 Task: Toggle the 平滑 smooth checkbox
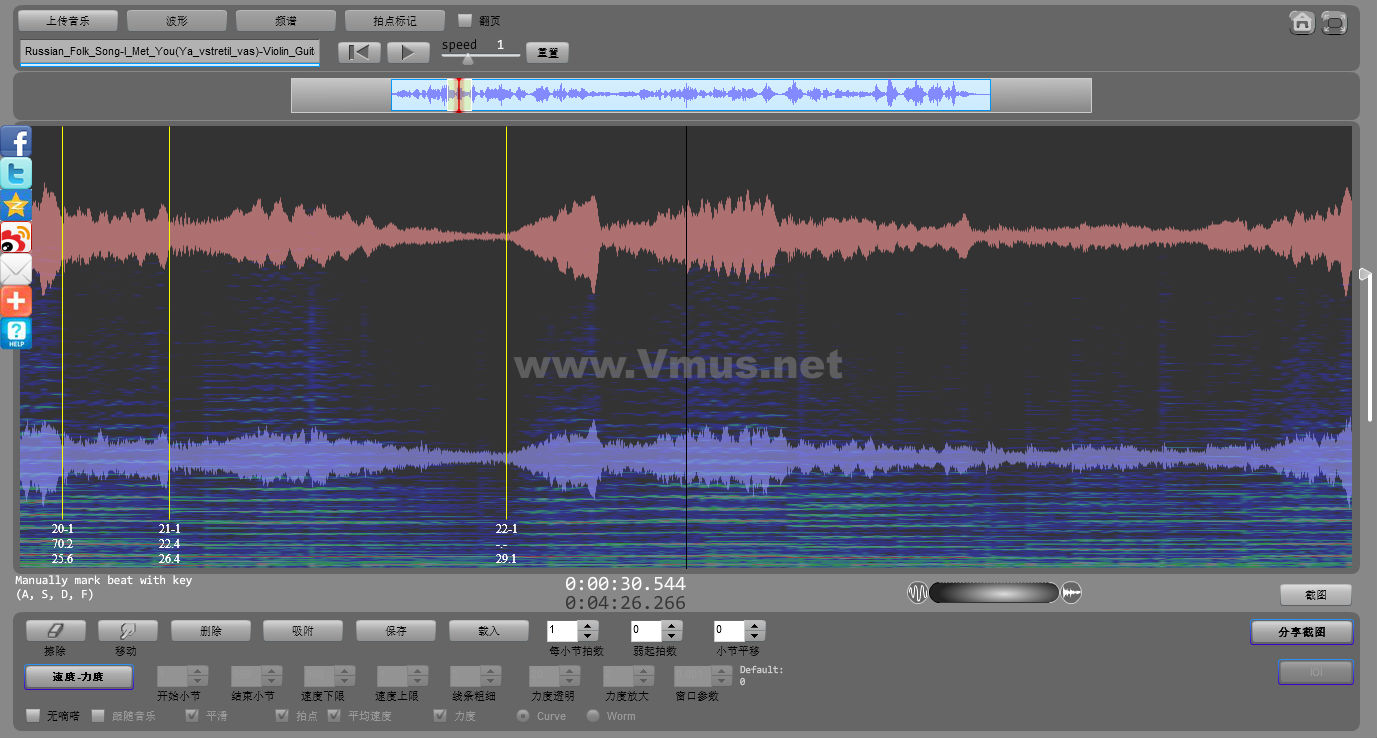click(x=192, y=716)
